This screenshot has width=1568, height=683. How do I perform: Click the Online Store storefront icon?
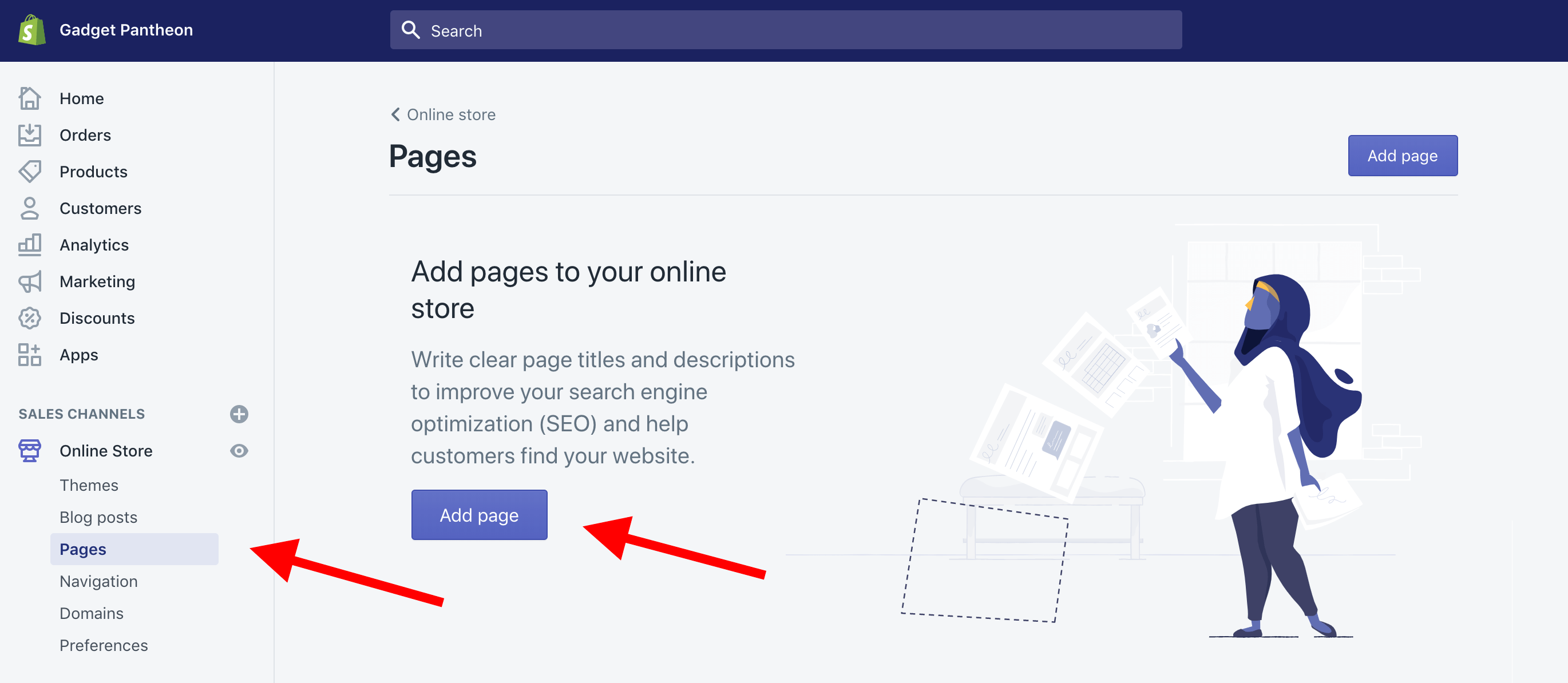click(29, 451)
